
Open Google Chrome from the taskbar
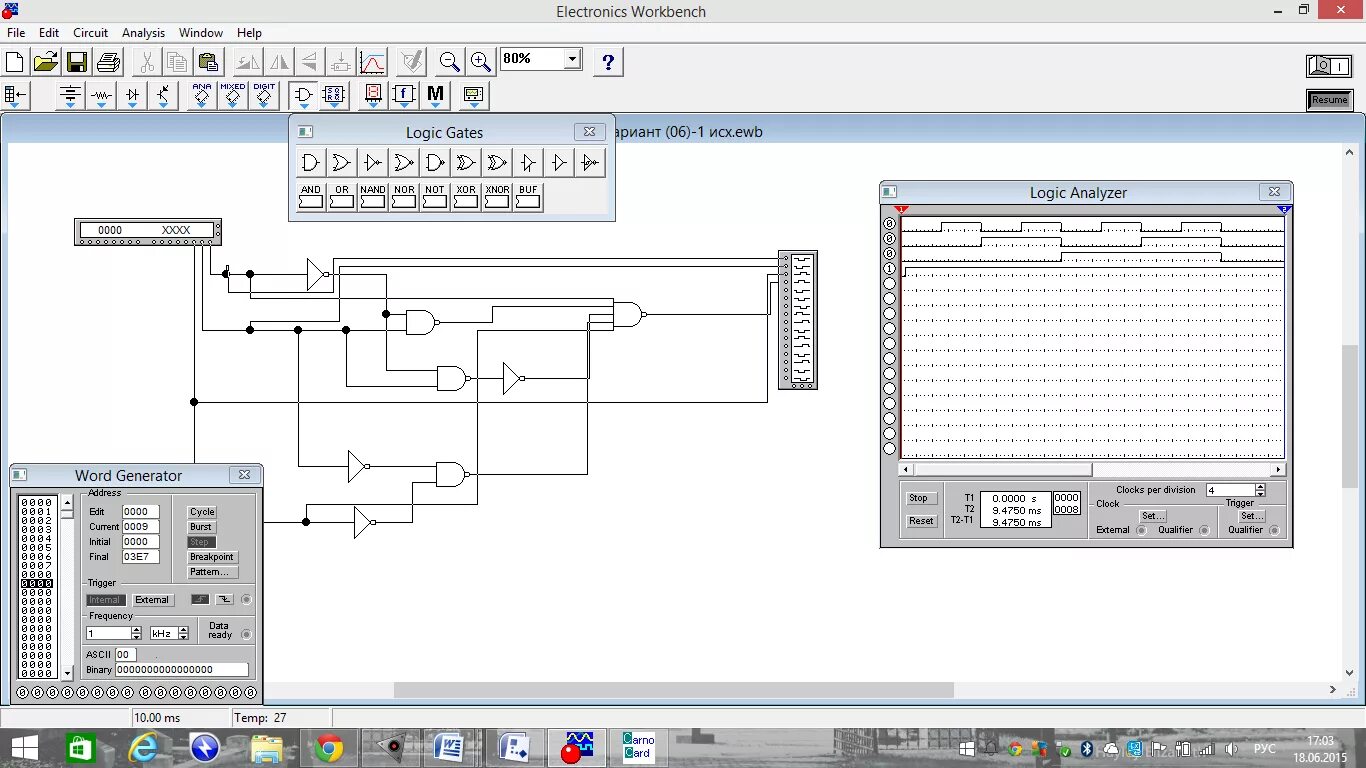328,747
